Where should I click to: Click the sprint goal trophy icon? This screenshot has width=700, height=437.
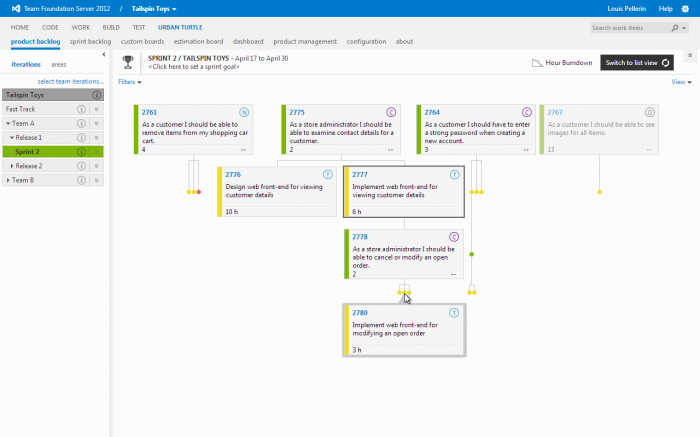tap(128, 62)
